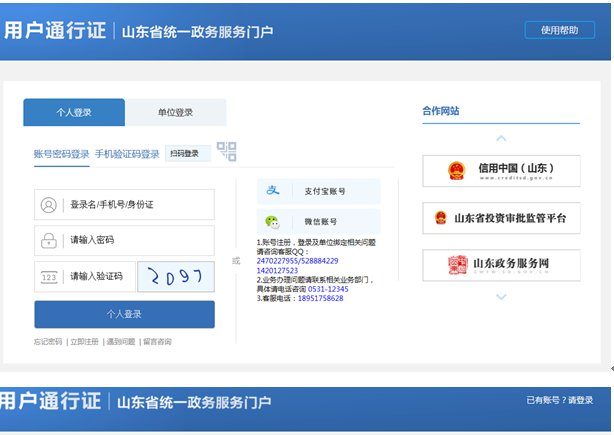Click the QR code scan login icon
614x435 pixels.
pos(227,152)
